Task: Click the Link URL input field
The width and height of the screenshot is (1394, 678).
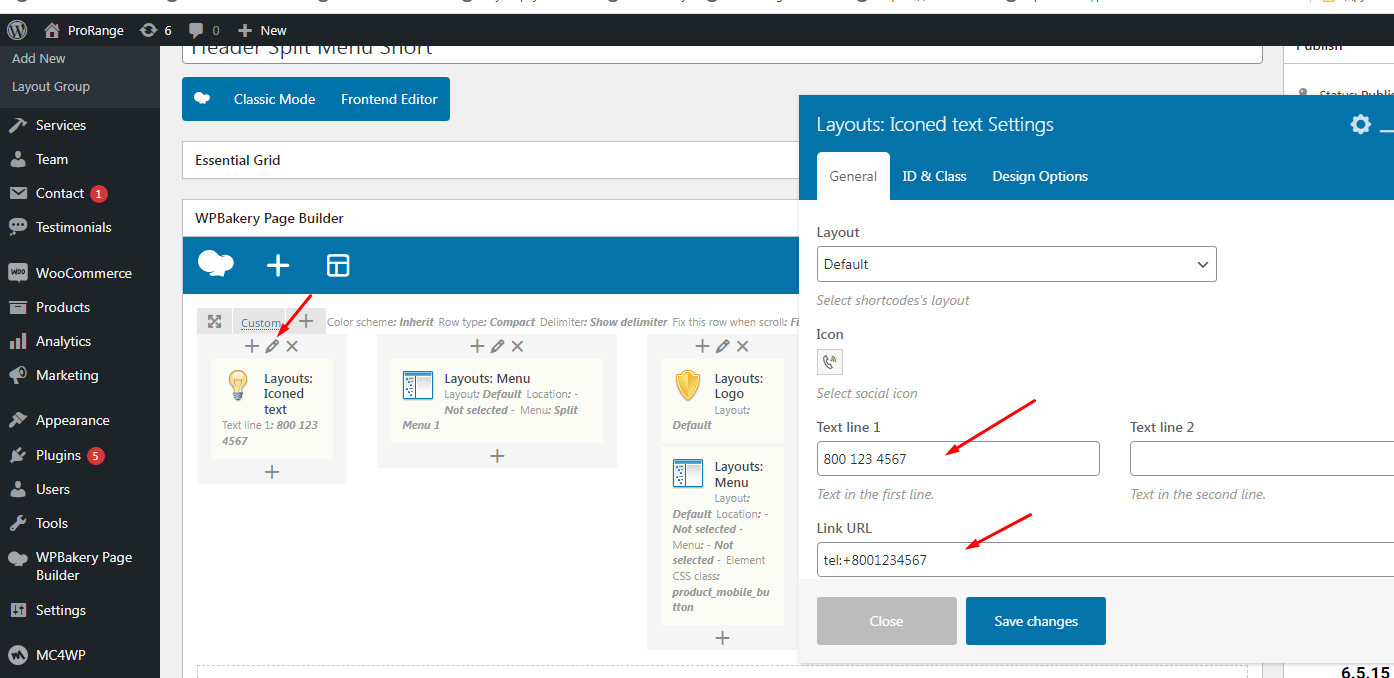Action: click(x=1105, y=560)
